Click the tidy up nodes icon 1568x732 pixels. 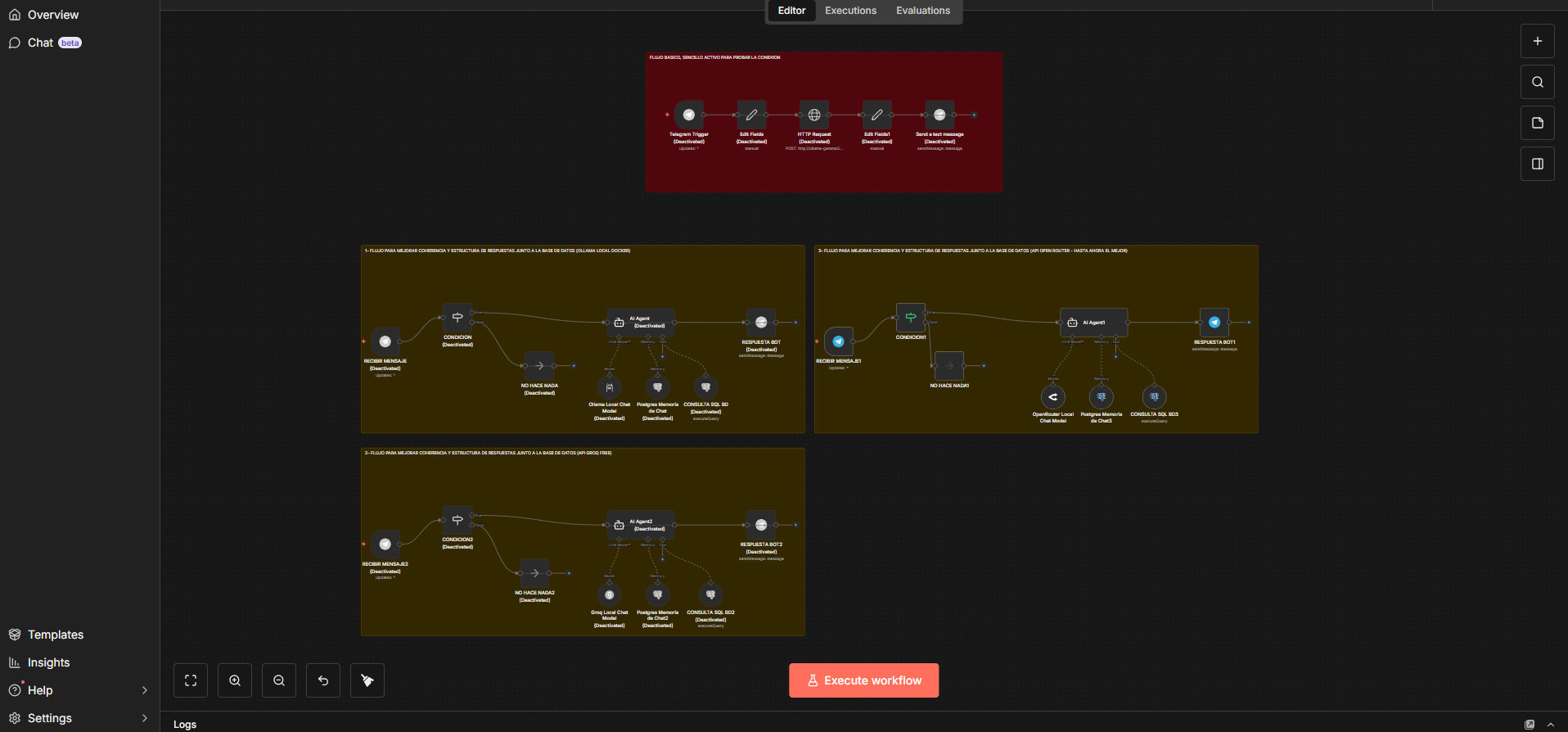click(x=367, y=680)
